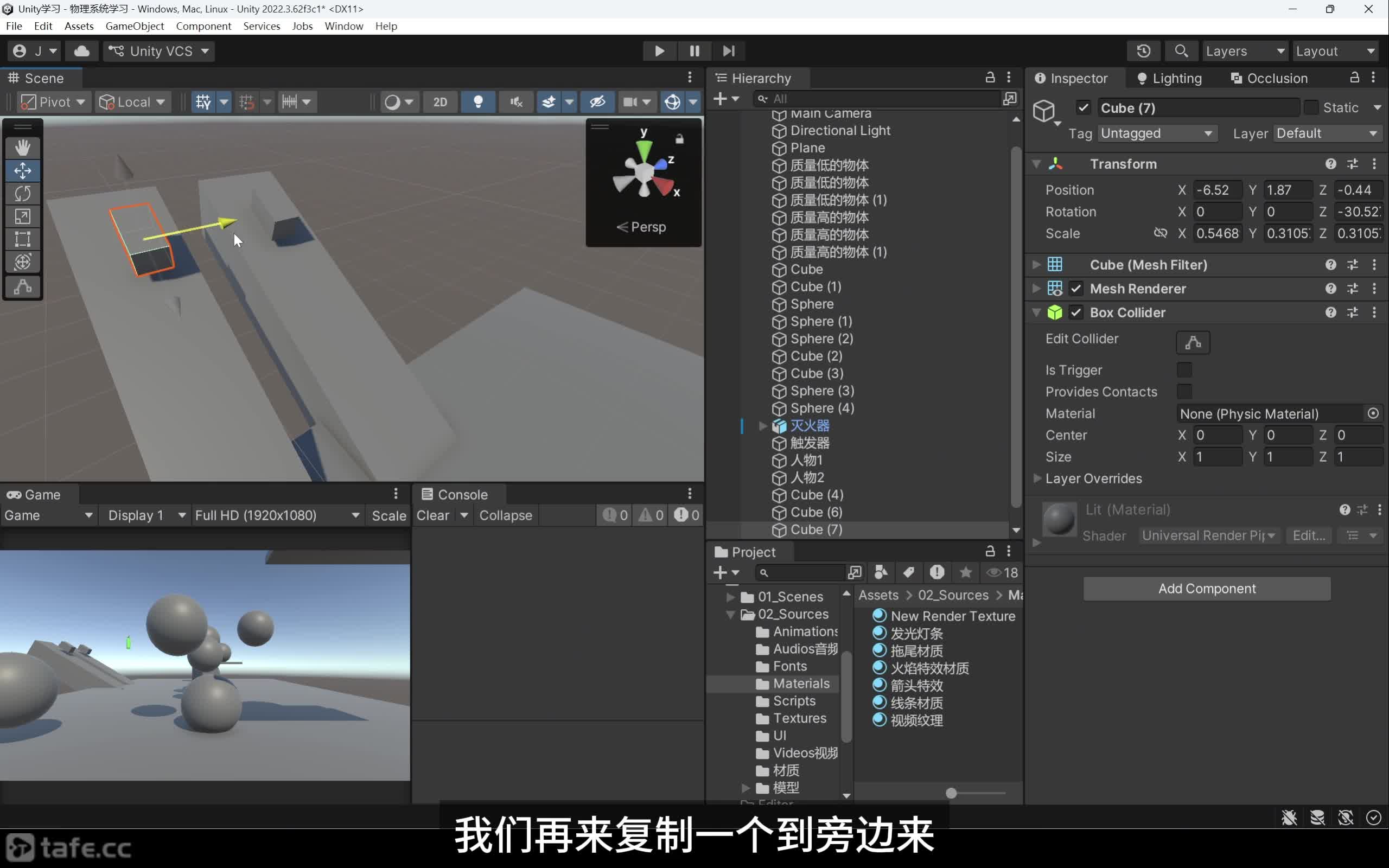The width and height of the screenshot is (1389, 868).
Task: Select the Move tool
Action: coord(23,170)
